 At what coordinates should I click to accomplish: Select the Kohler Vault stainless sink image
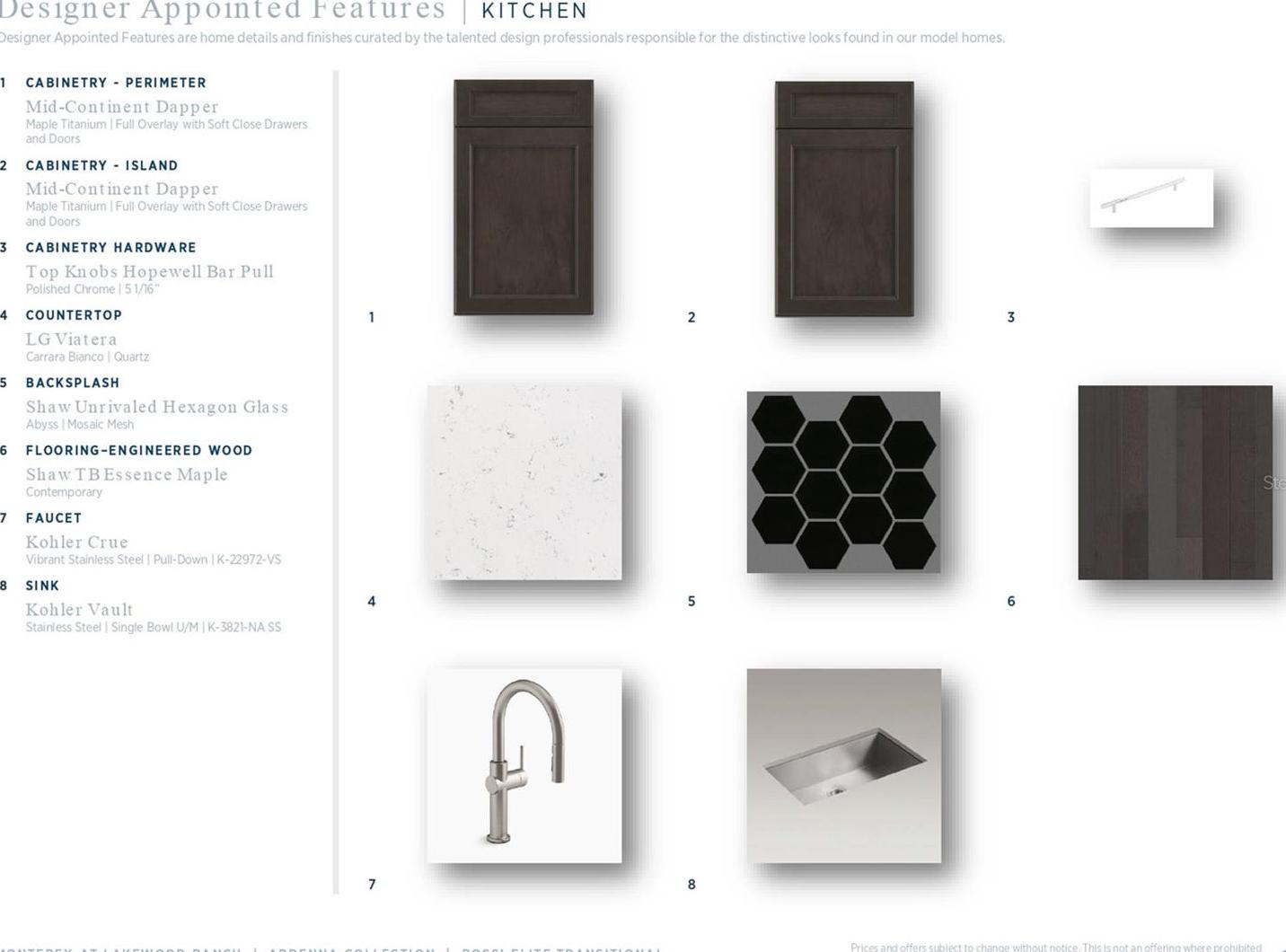tap(844, 765)
